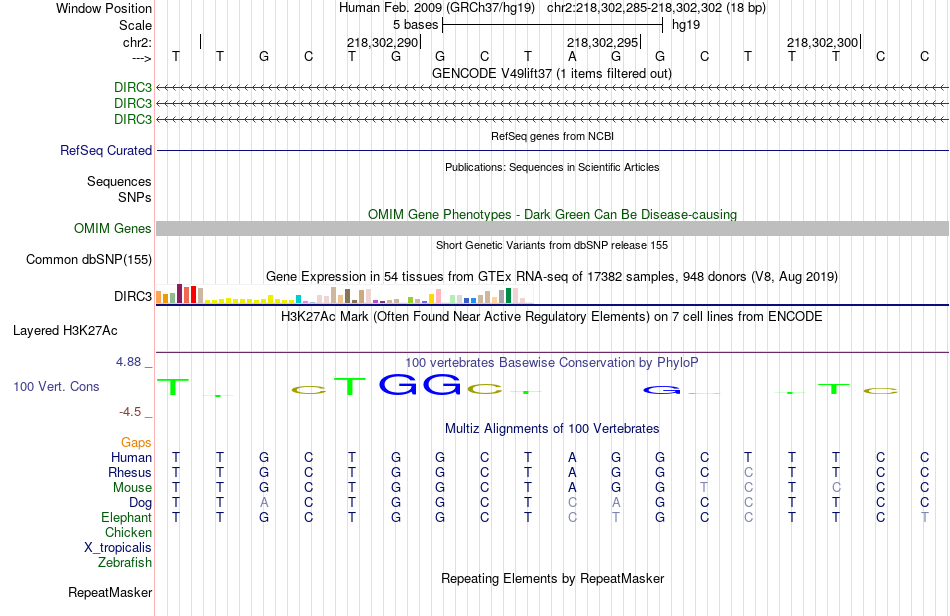
Task: Open the RepeatMasker track label
Action: 110,592
